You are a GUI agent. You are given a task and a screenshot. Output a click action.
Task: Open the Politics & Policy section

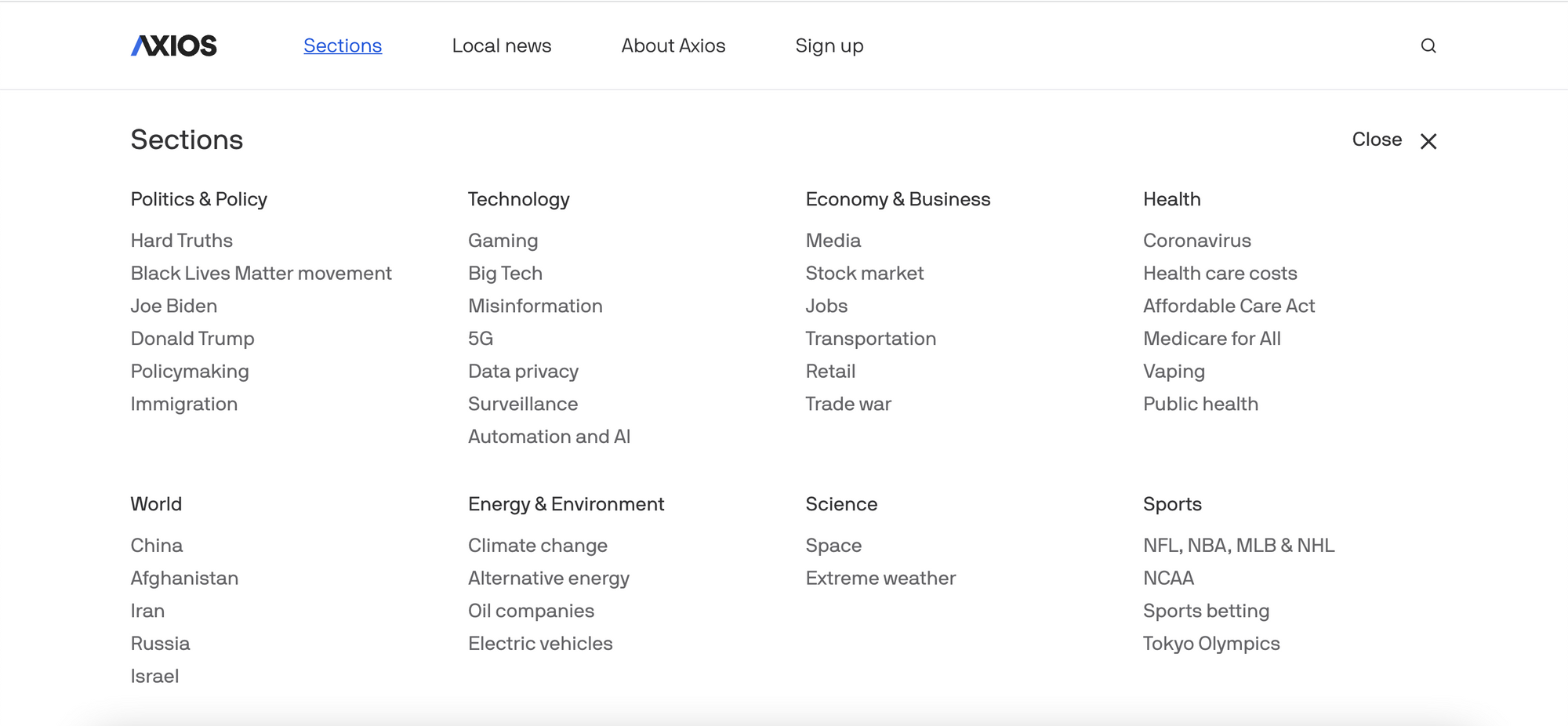(x=199, y=199)
